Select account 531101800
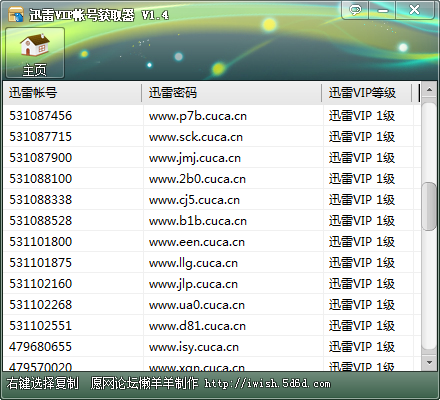The width and height of the screenshot is (440, 400). 41,242
